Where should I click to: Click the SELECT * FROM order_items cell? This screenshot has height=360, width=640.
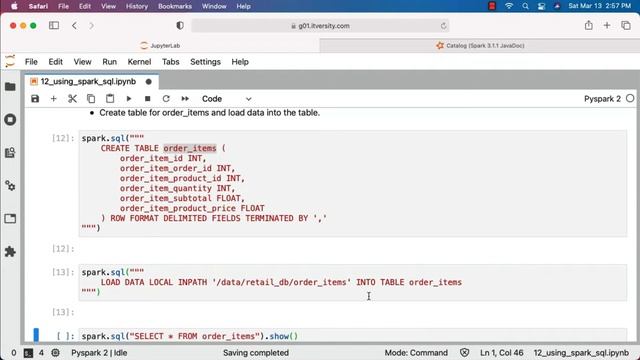pyautogui.click(x=353, y=336)
